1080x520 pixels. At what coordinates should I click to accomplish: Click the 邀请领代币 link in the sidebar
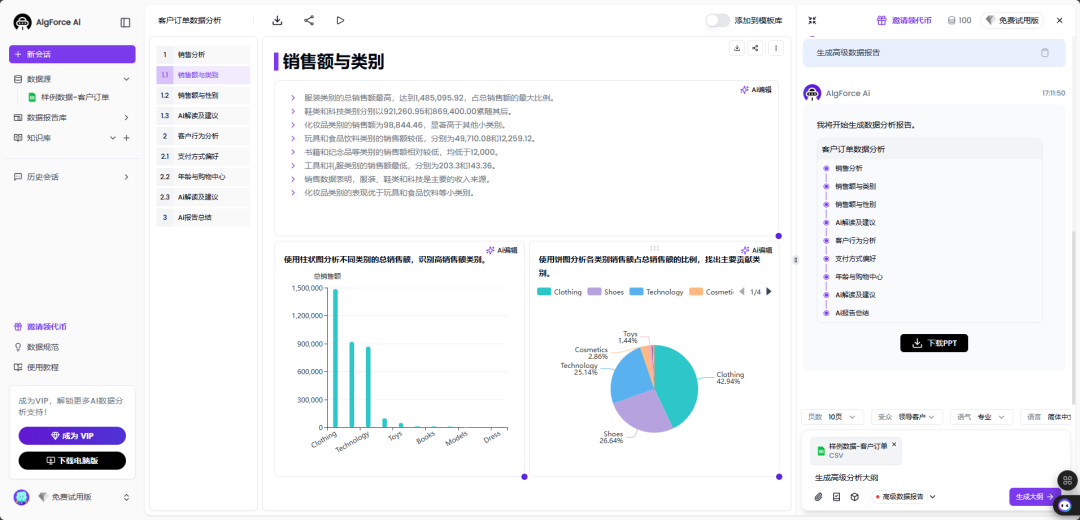[x=41, y=327]
